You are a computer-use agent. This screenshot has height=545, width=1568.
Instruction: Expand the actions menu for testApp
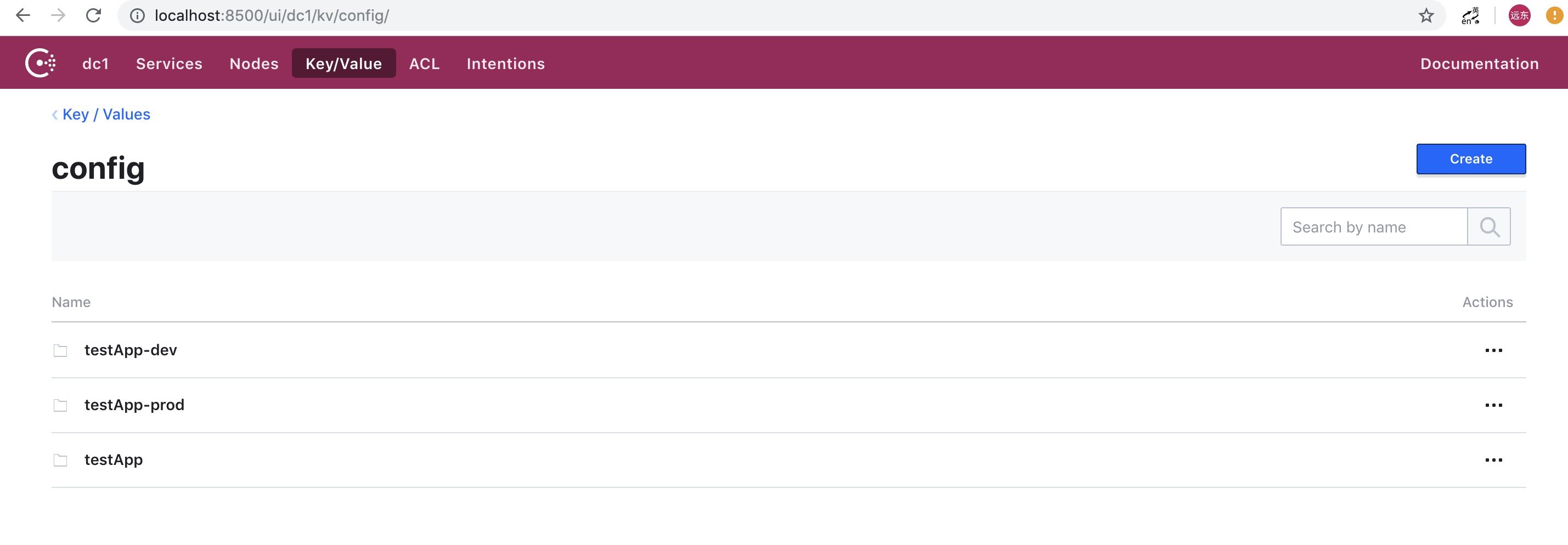[x=1493, y=460]
